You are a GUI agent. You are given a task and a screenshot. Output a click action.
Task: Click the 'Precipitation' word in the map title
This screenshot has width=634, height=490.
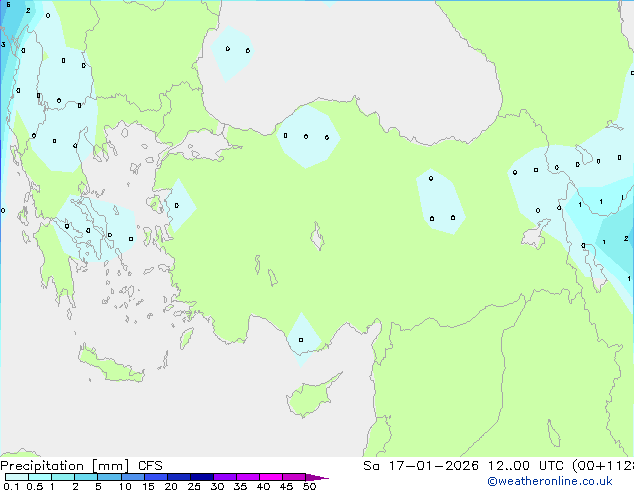point(42,466)
